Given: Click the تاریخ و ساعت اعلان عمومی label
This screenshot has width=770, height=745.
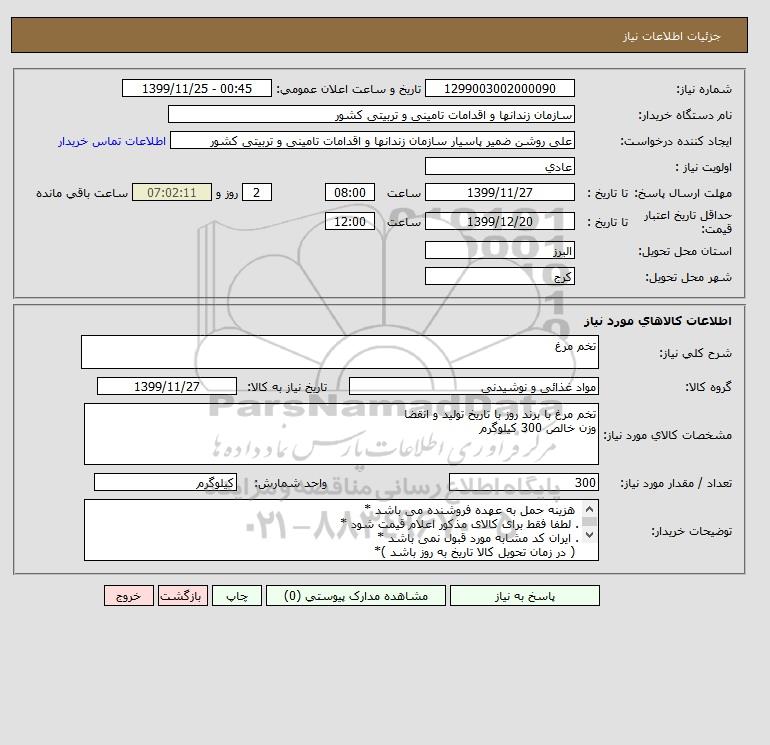Looking at the screenshot, I should 349,89.
